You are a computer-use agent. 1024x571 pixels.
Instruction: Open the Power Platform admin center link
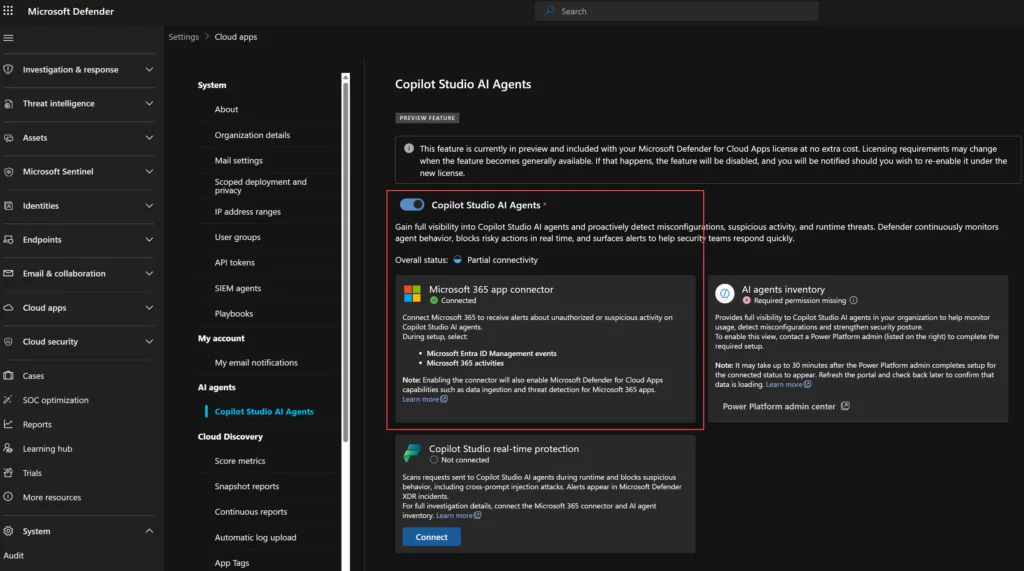click(x=778, y=406)
